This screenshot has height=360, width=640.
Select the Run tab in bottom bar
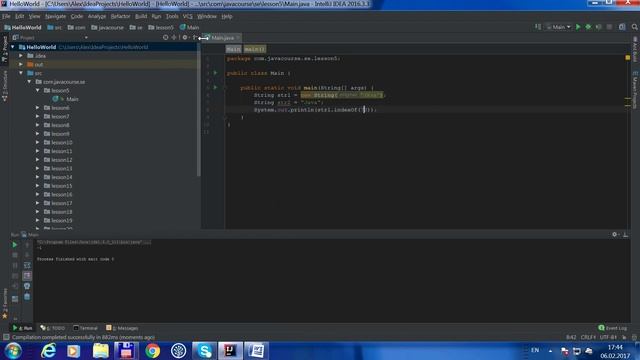click(x=22, y=328)
